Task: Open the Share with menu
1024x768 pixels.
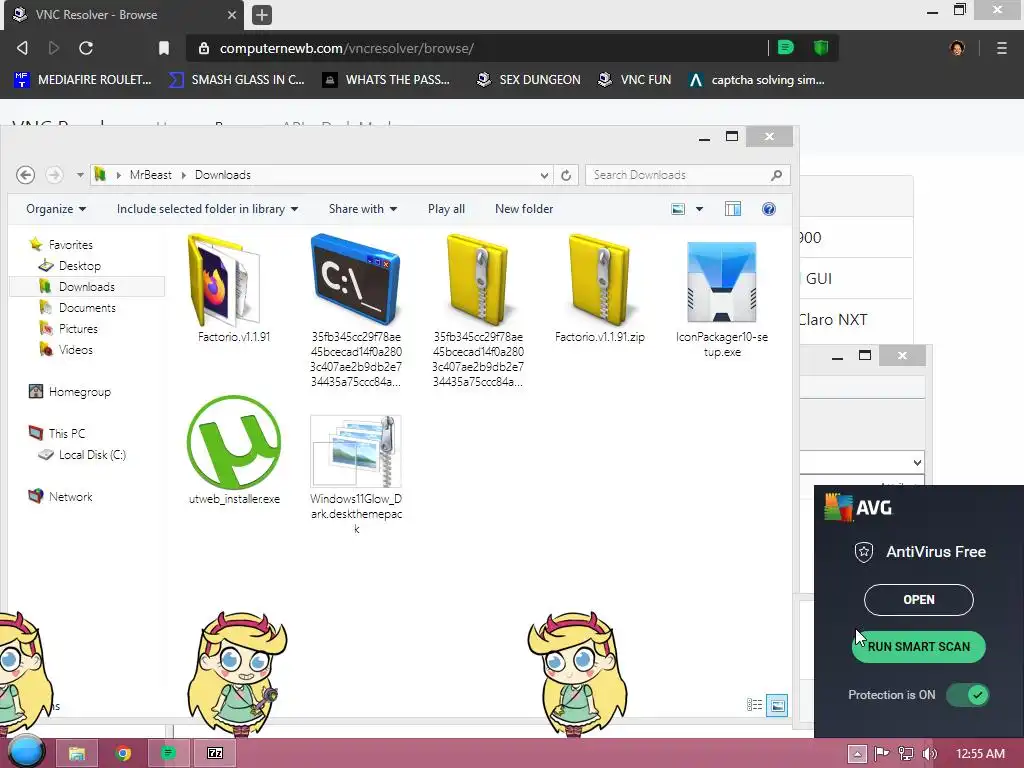Action: (x=362, y=209)
